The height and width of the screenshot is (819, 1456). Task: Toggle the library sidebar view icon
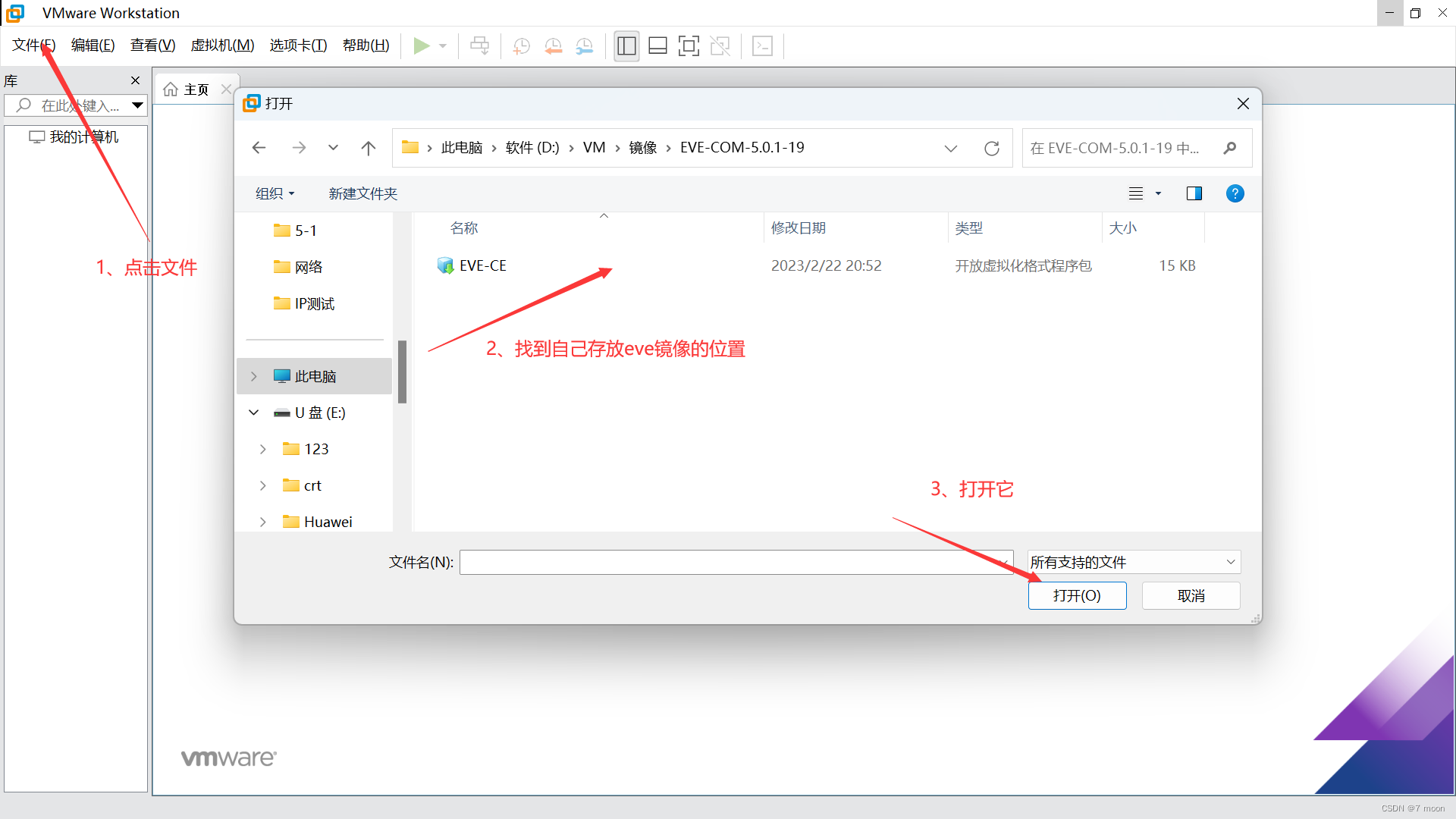point(626,46)
